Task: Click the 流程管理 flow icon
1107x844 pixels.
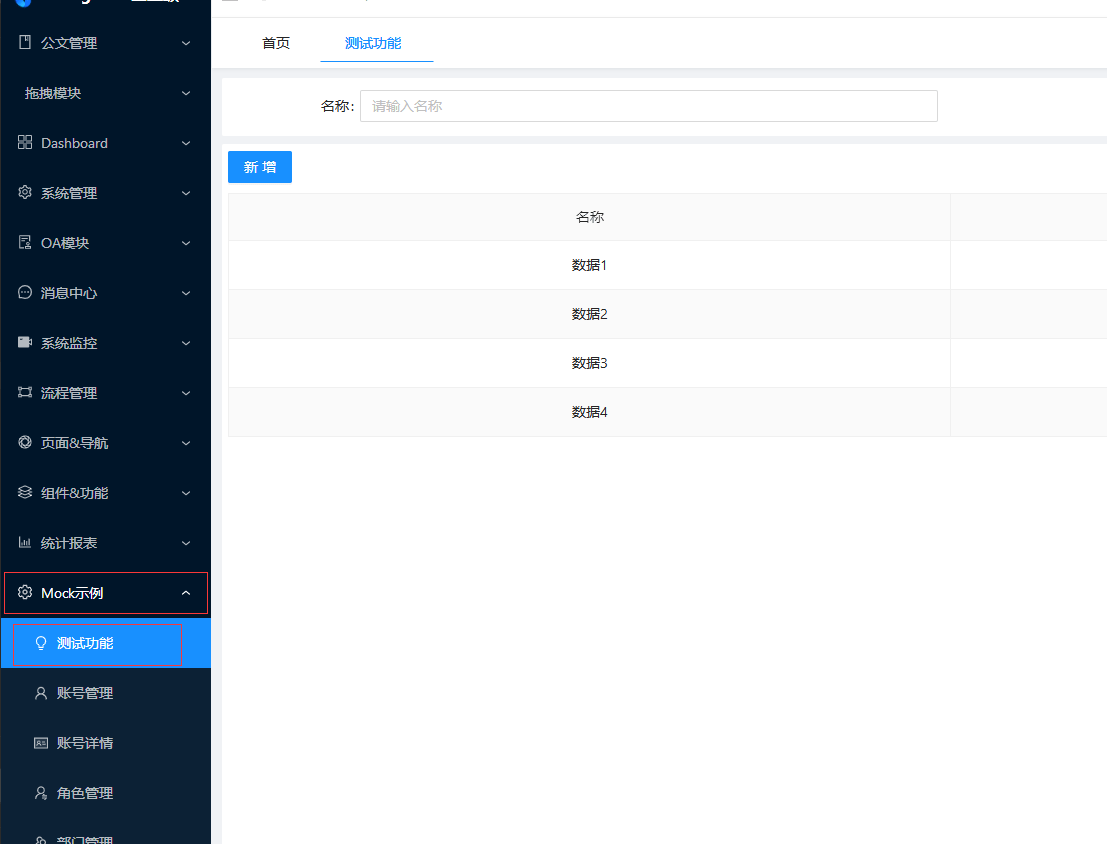Action: point(25,393)
